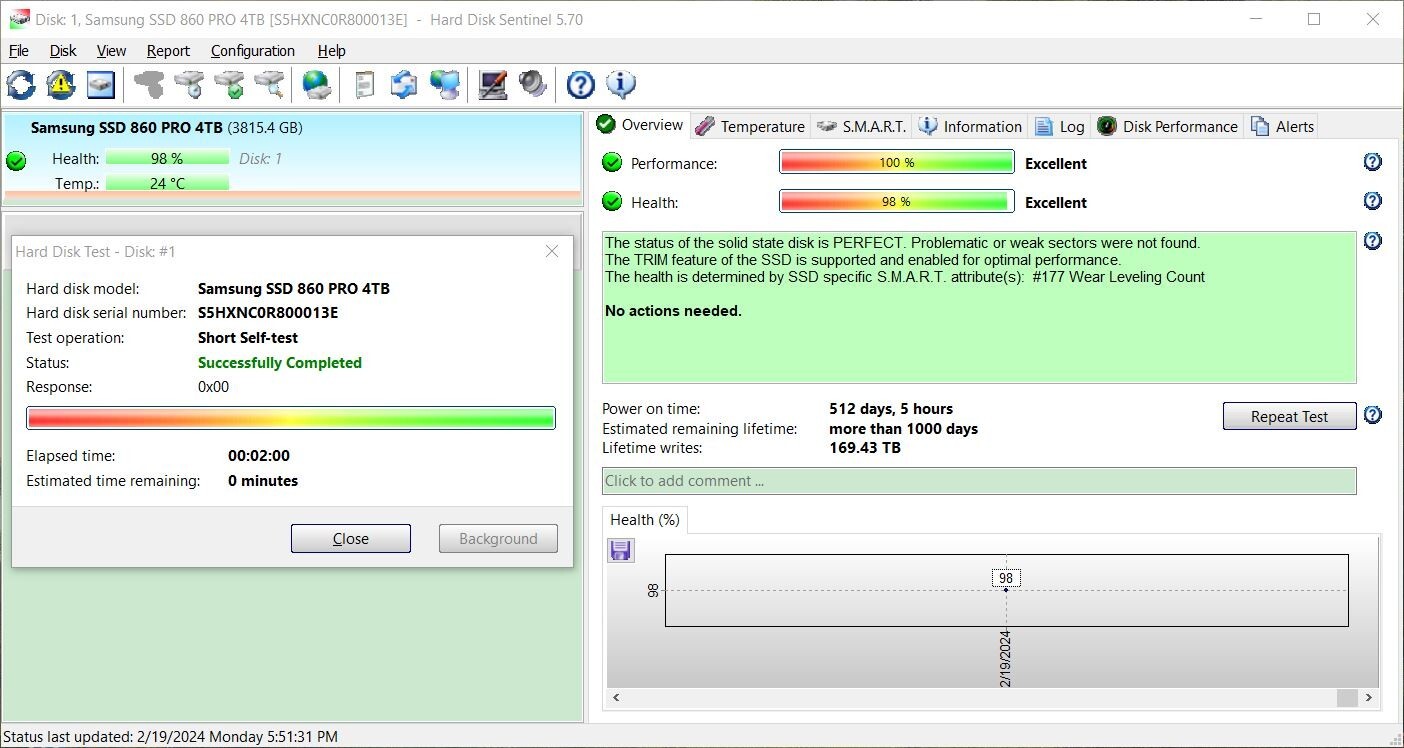Image resolution: width=1404 pixels, height=748 pixels.
Task: Click the serial number S5HXNC0R800013E in dialog
Action: 268,313
